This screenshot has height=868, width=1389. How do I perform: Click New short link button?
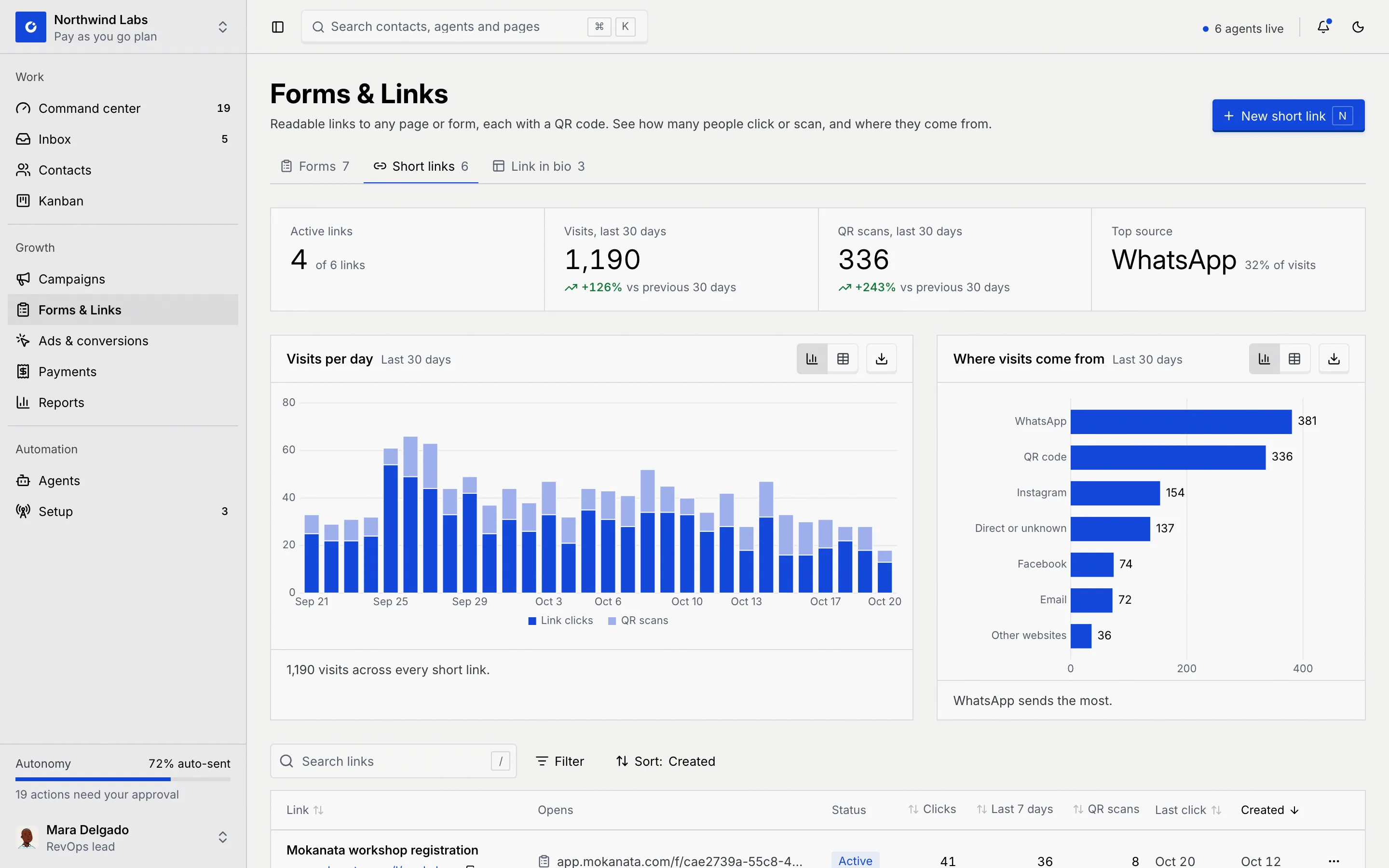click(1288, 116)
